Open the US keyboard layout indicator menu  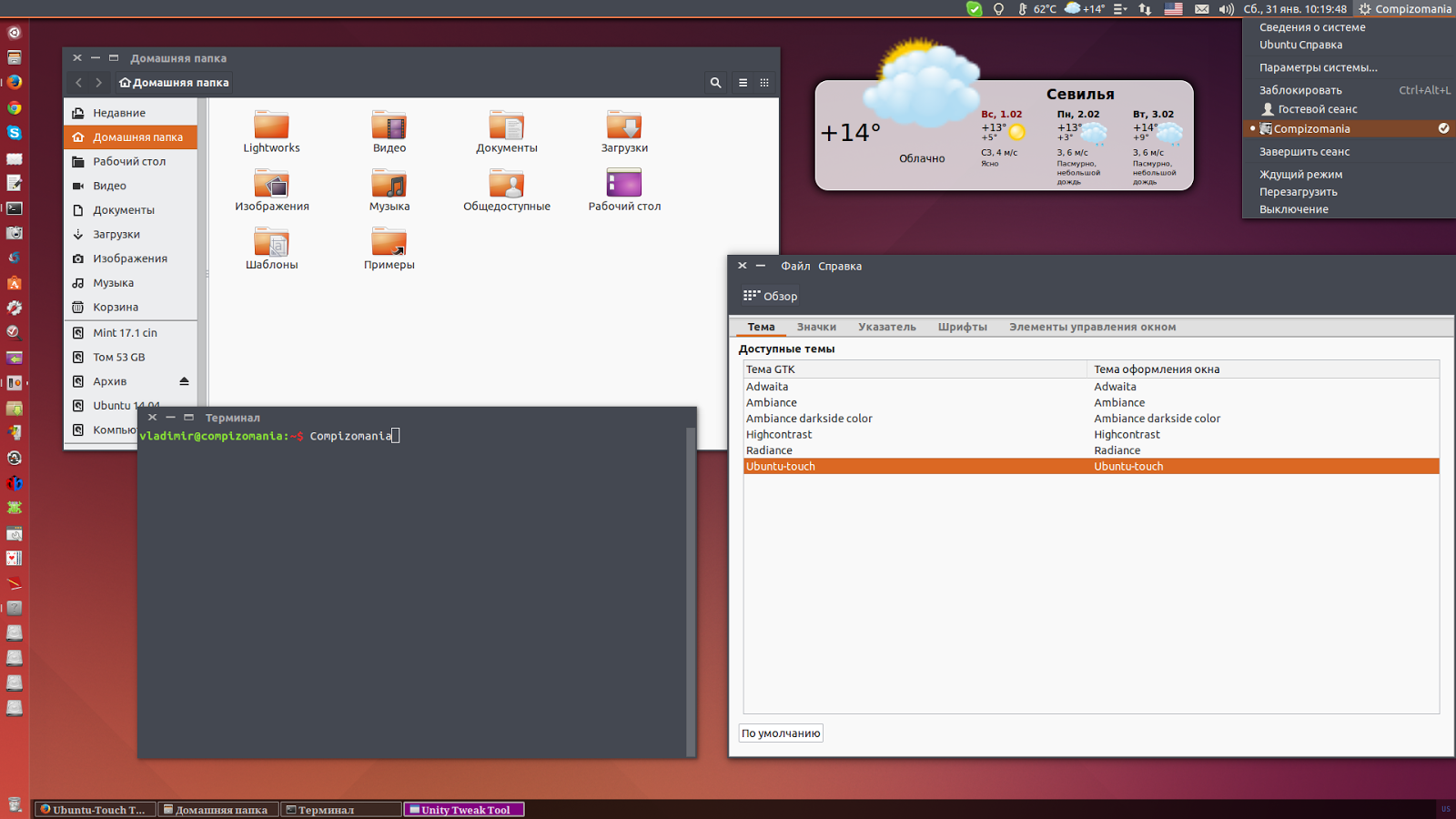(x=1174, y=9)
